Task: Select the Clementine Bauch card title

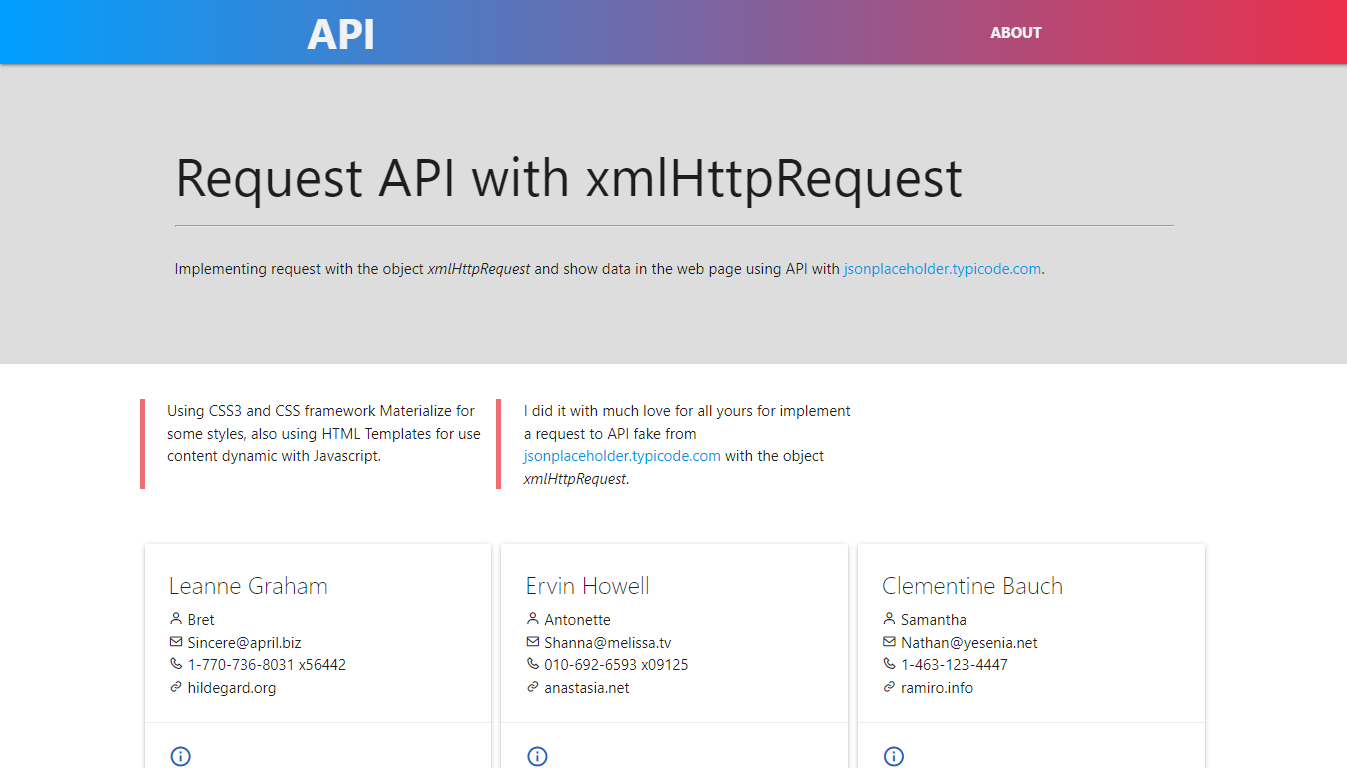Action: tap(972, 586)
